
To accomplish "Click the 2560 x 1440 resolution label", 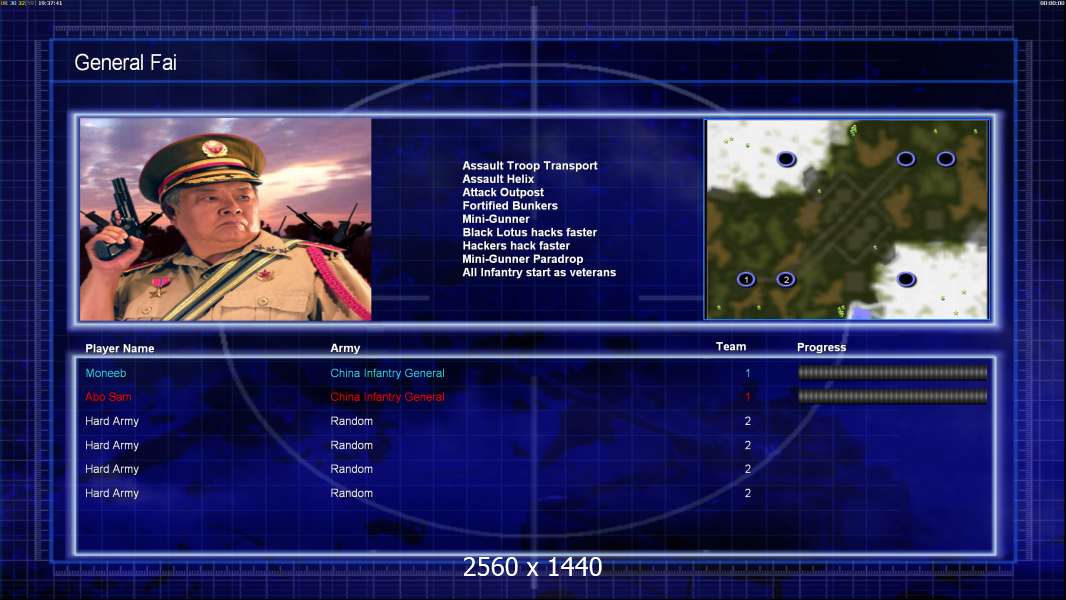I will click(x=532, y=567).
